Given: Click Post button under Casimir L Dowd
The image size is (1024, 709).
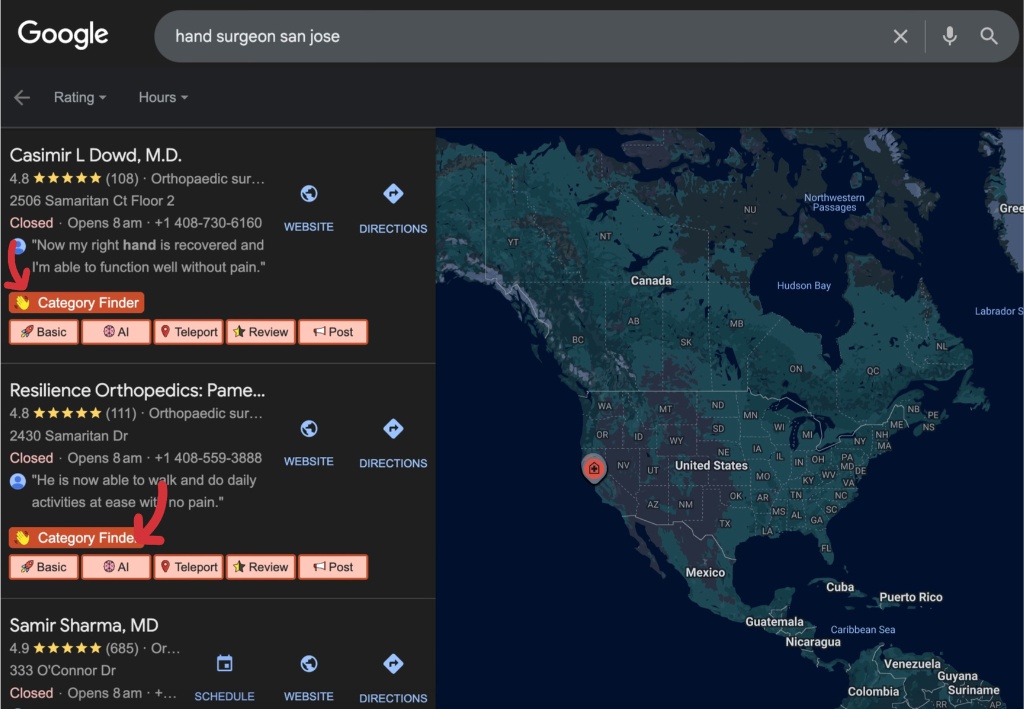Looking at the screenshot, I should [x=333, y=332].
